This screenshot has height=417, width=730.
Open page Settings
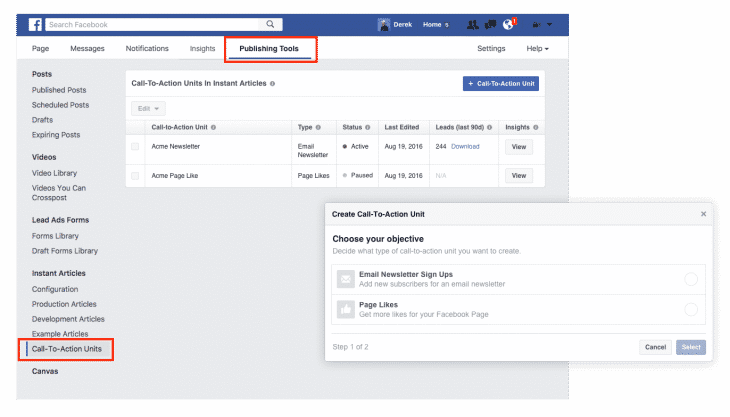[491, 48]
